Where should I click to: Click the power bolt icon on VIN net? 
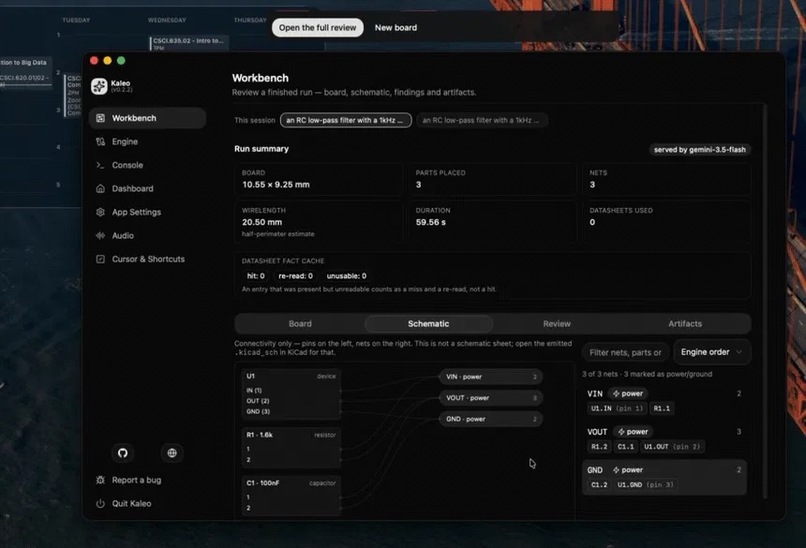[x=616, y=393]
